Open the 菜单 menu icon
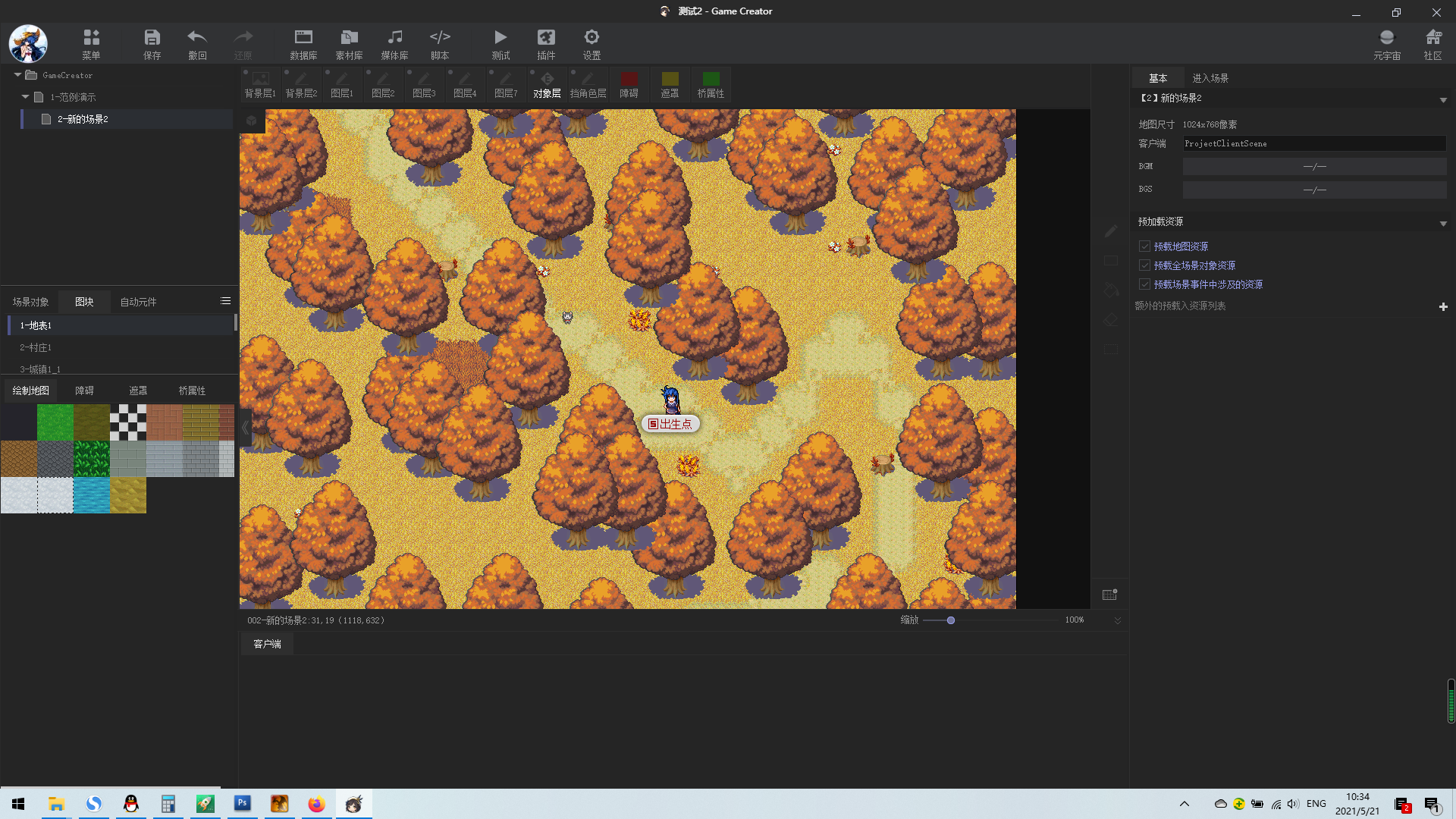Screen dimensions: 1456x819 pyautogui.click(x=91, y=44)
